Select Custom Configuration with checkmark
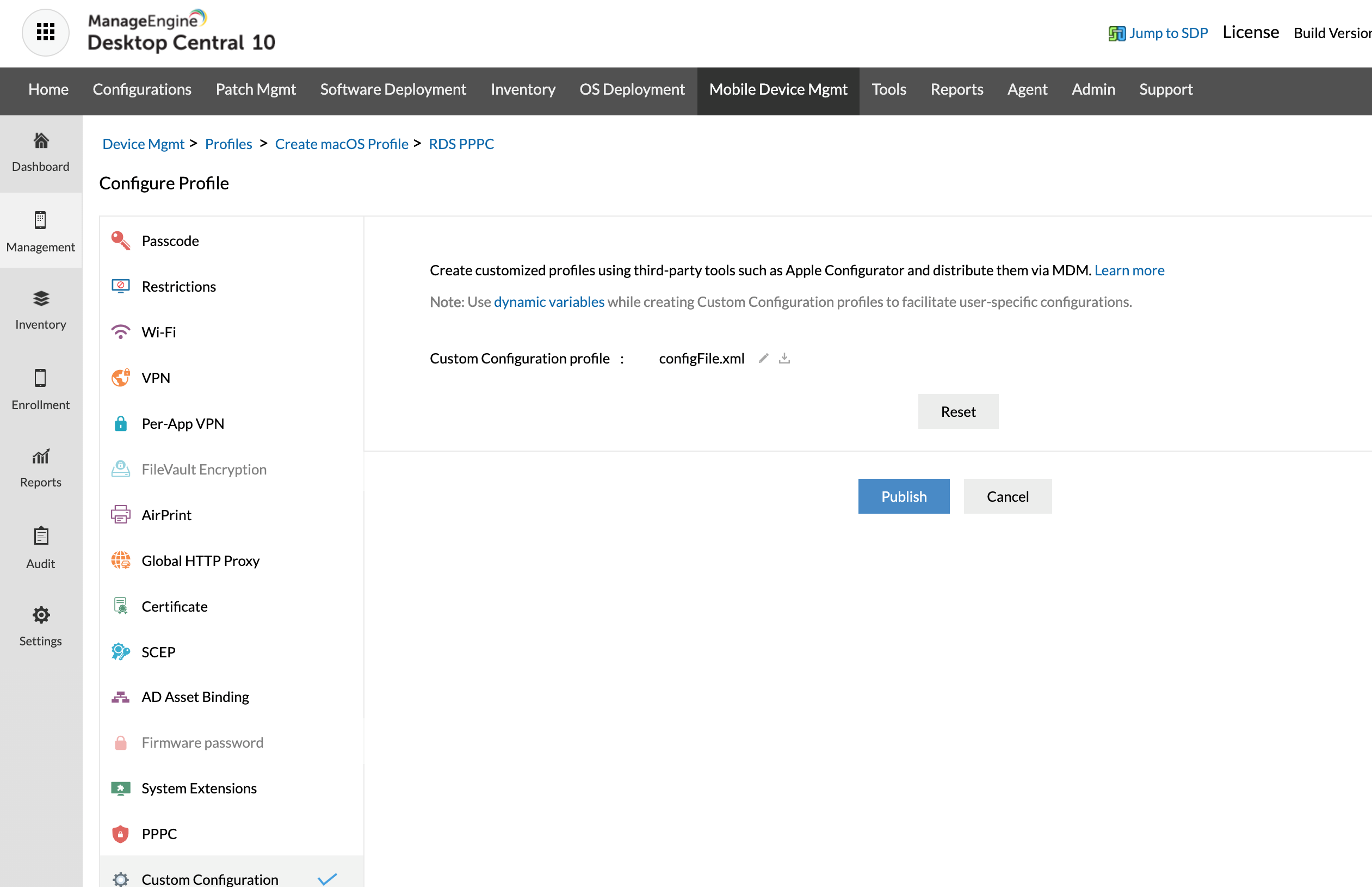 pyautogui.click(x=210, y=878)
